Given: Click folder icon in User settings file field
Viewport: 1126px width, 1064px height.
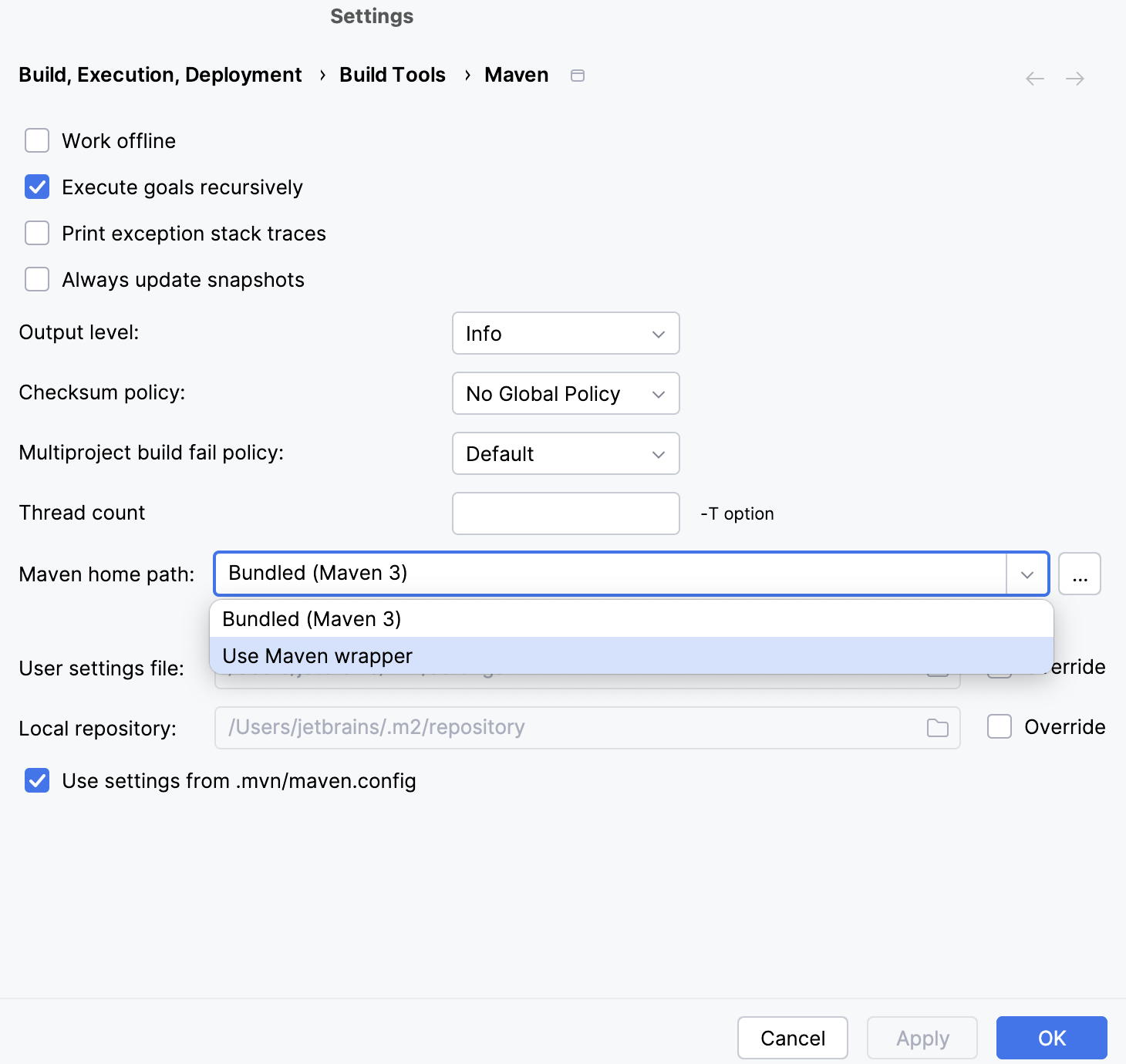Looking at the screenshot, I should [938, 669].
